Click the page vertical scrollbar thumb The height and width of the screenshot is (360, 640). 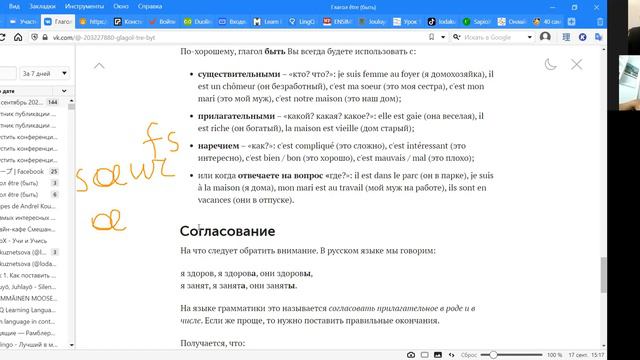coord(603,275)
